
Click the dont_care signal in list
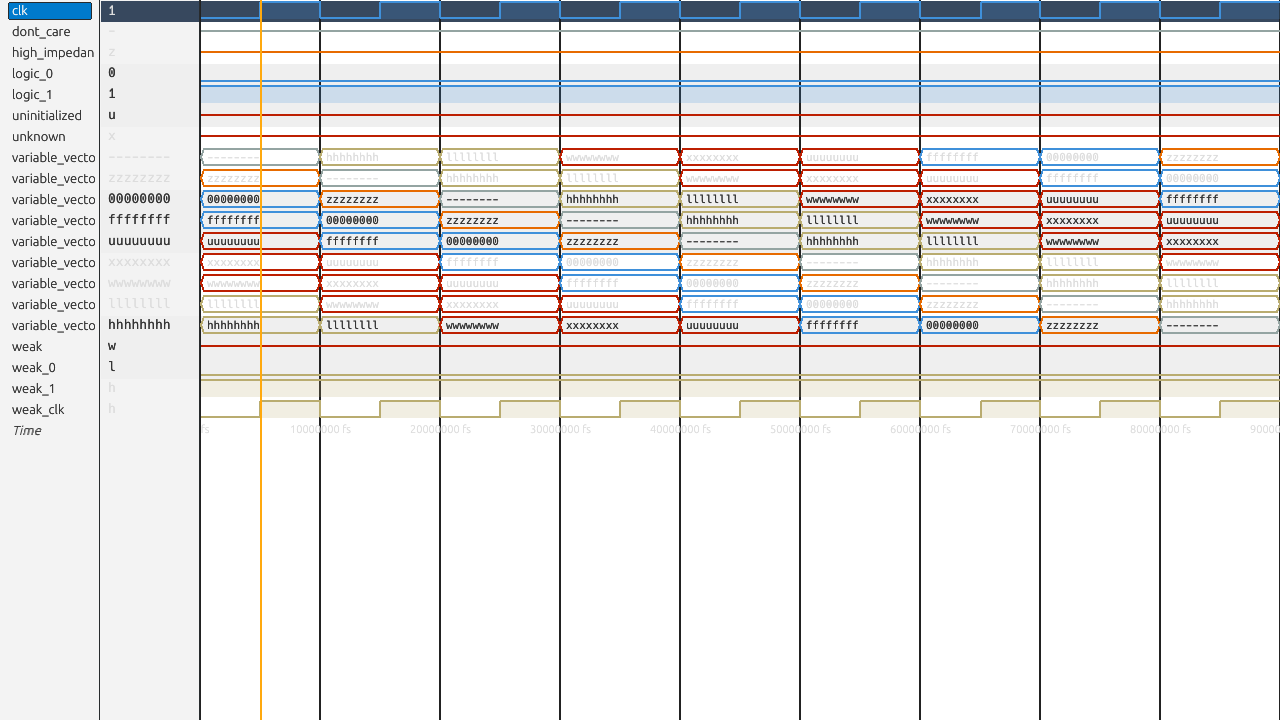(41, 32)
